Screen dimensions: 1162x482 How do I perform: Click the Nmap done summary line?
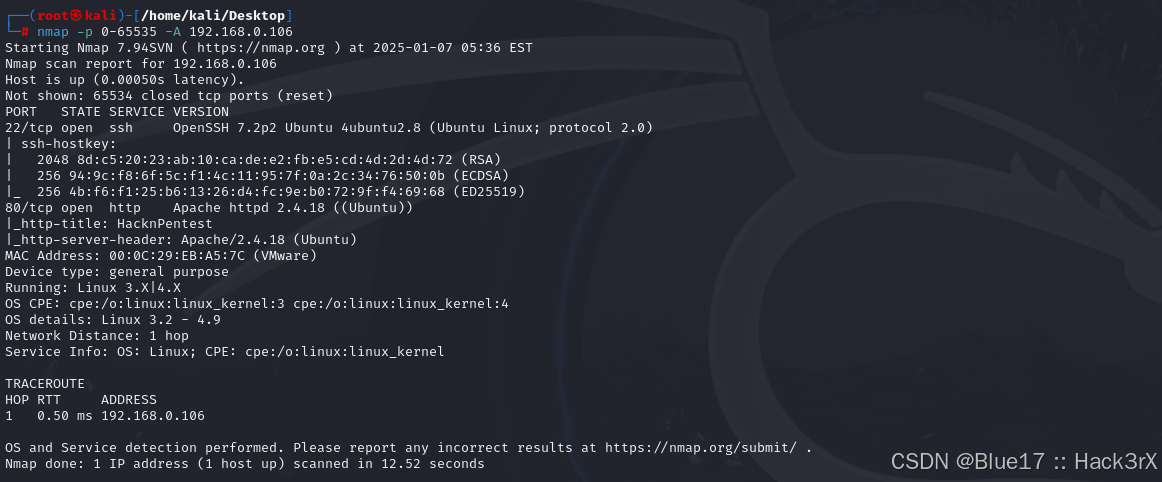point(245,464)
